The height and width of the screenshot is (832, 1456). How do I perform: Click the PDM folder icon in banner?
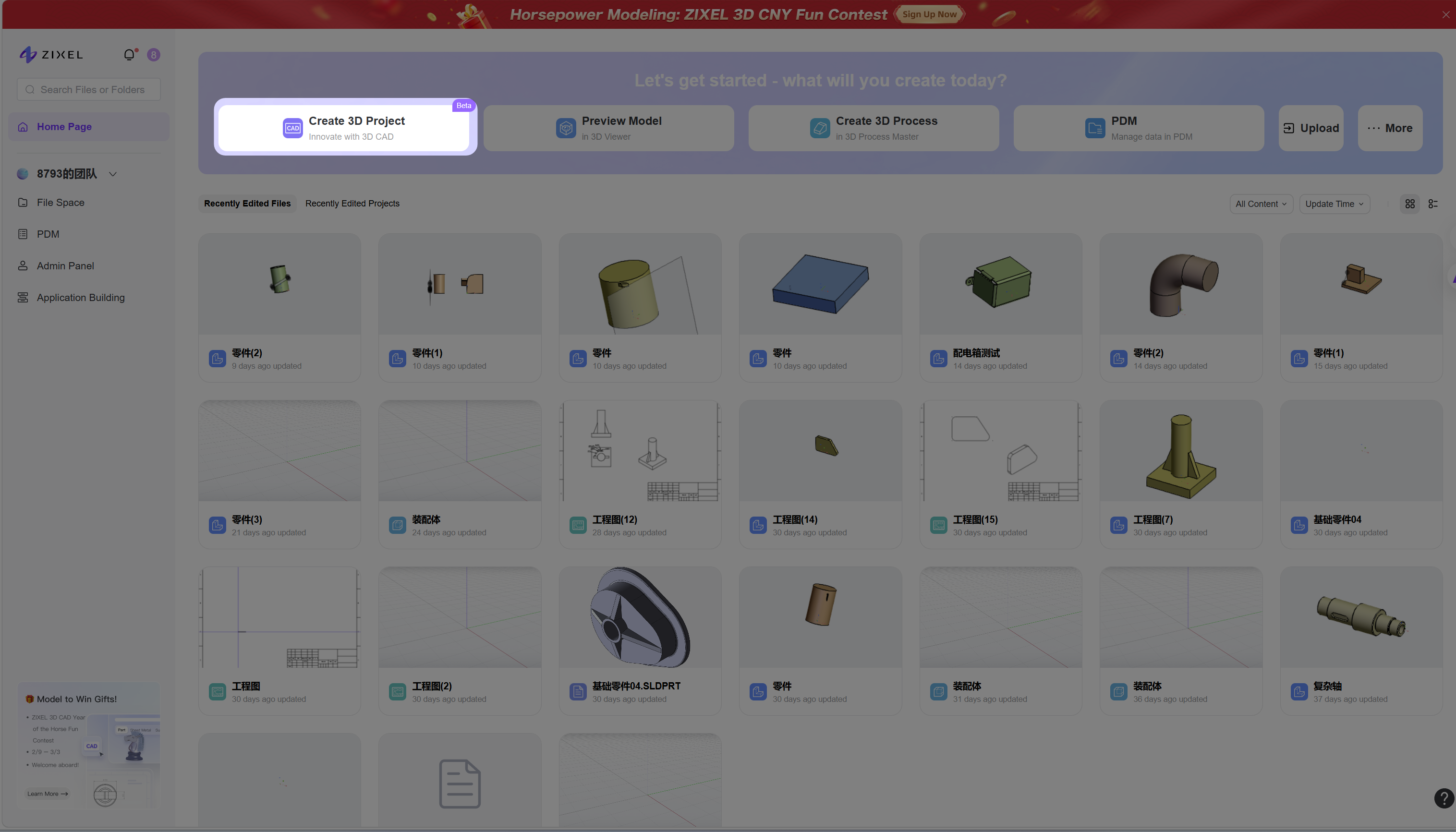(x=1095, y=128)
